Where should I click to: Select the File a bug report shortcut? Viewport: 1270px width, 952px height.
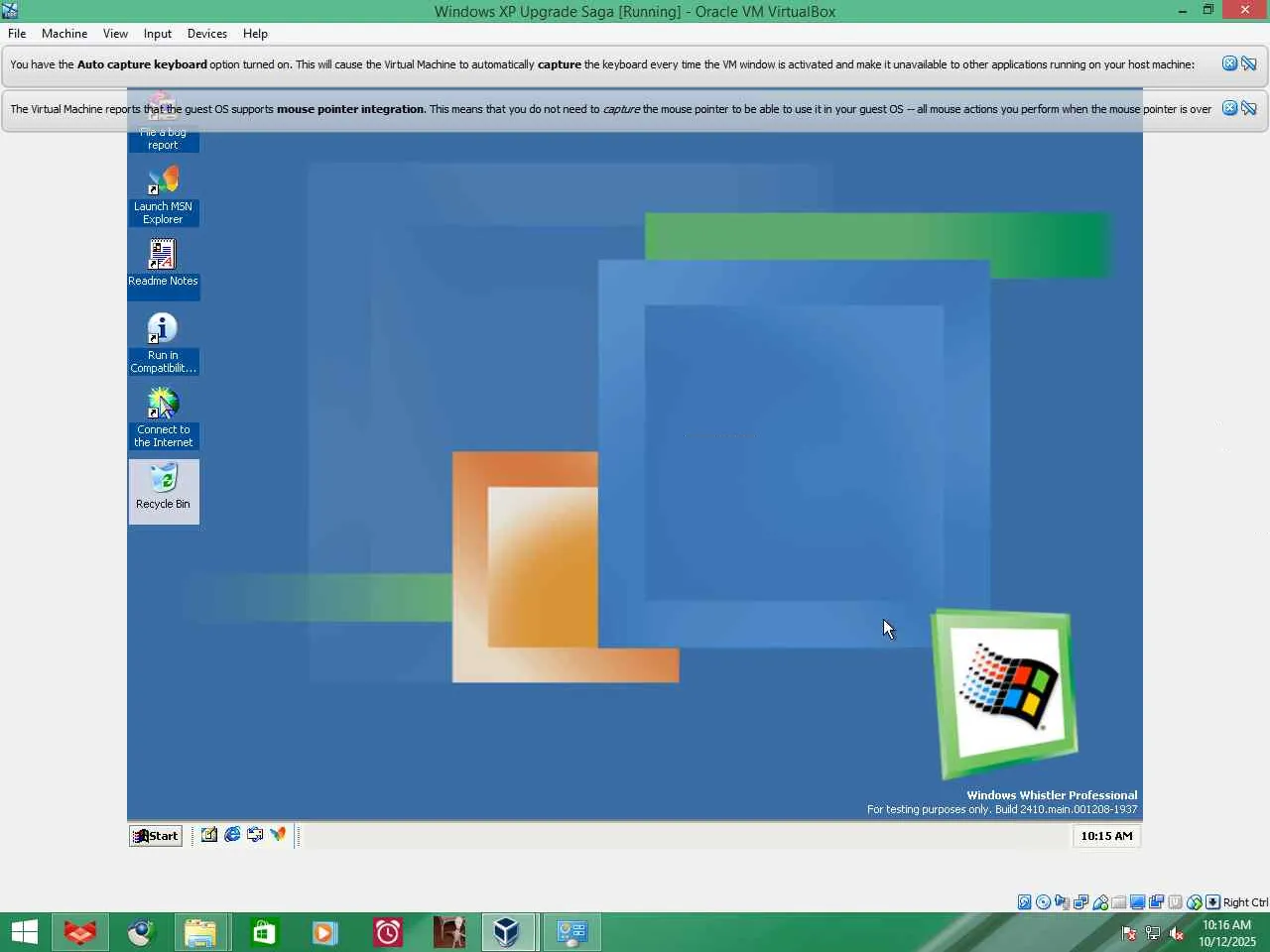pos(163,124)
